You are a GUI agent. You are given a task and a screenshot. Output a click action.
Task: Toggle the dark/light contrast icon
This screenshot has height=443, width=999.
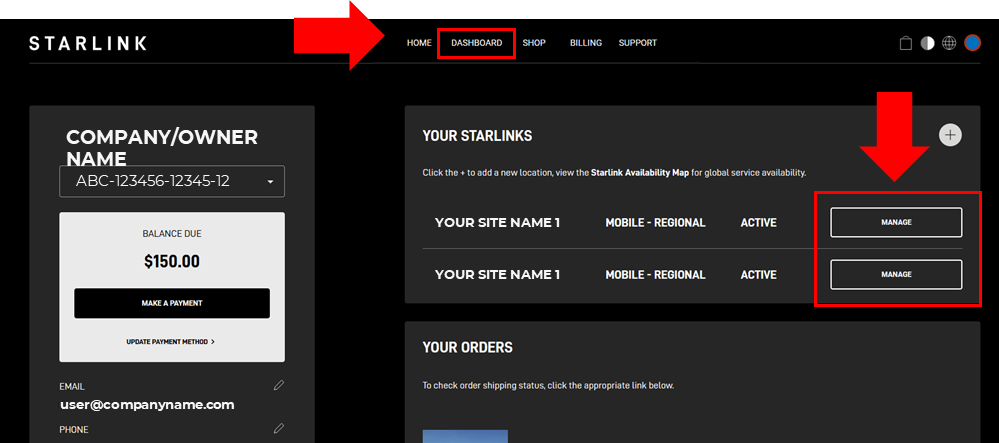click(928, 43)
